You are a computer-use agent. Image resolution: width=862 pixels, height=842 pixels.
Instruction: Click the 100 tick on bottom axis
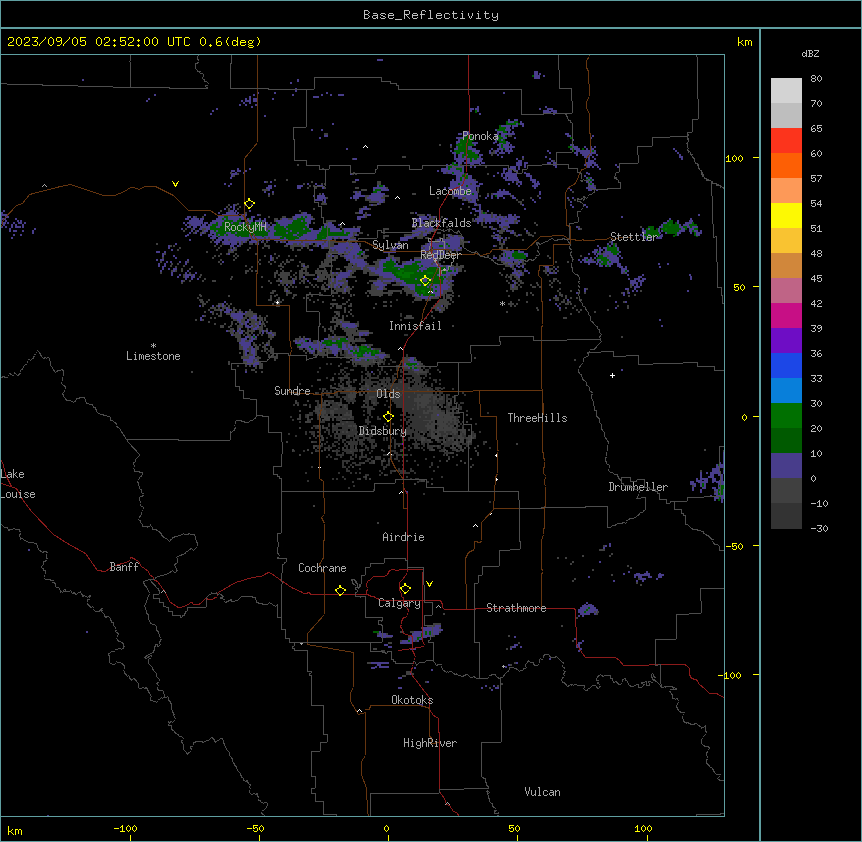tap(643, 828)
